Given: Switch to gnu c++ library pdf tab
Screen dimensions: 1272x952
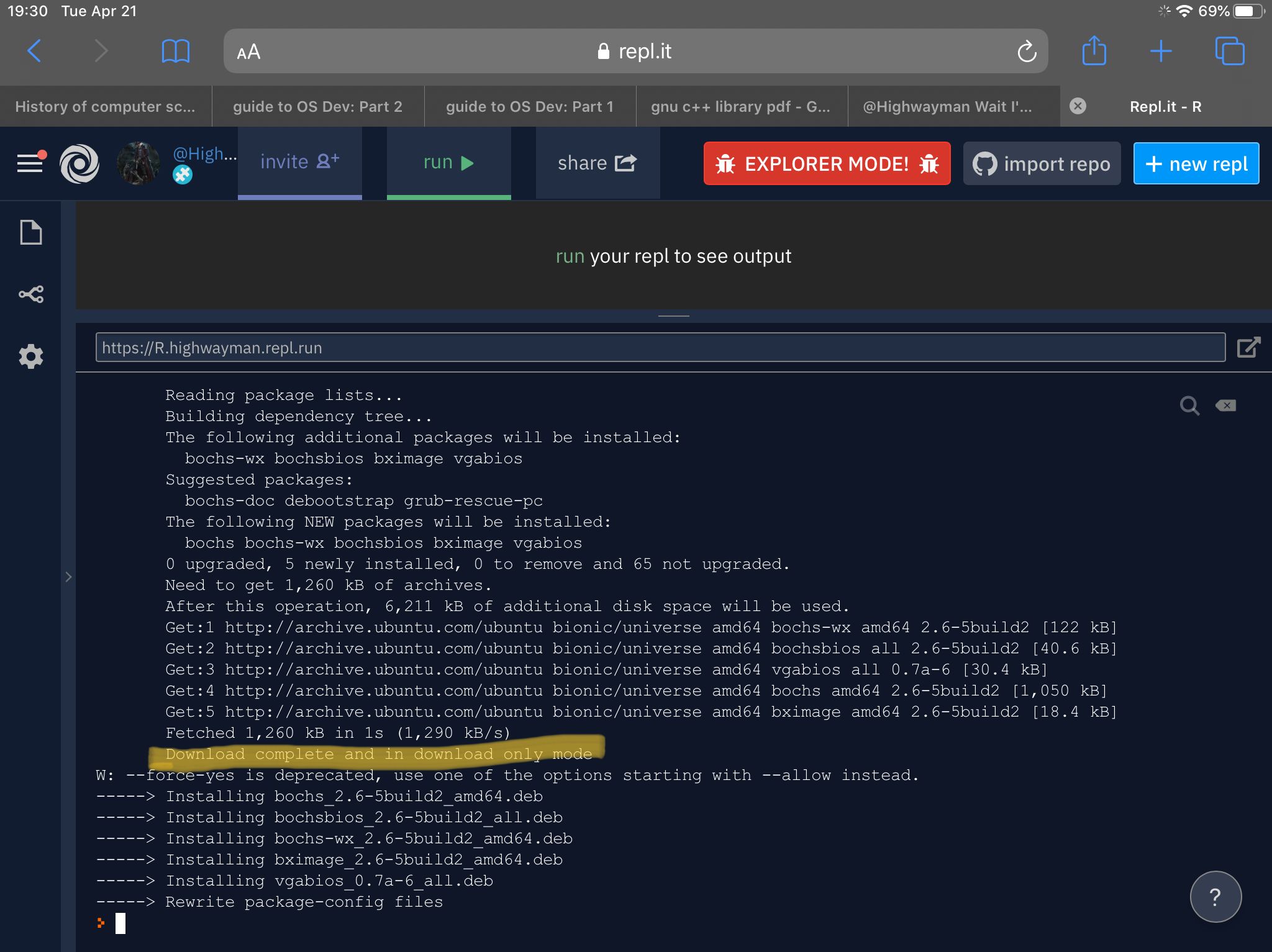Looking at the screenshot, I should [742, 106].
